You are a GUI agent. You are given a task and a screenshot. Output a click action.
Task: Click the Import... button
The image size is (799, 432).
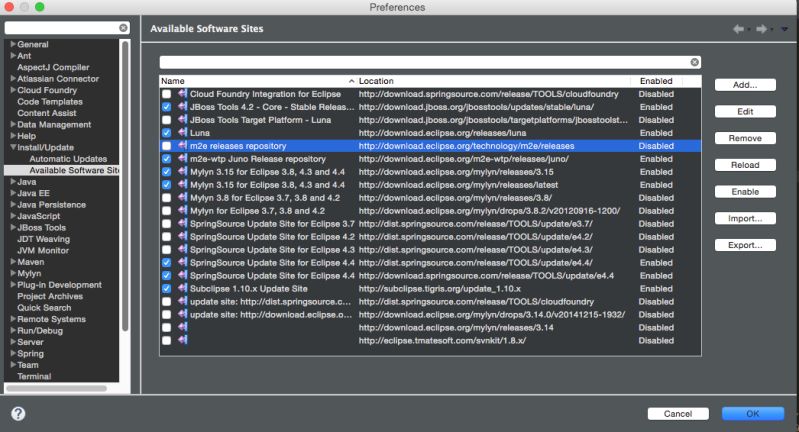(x=745, y=219)
